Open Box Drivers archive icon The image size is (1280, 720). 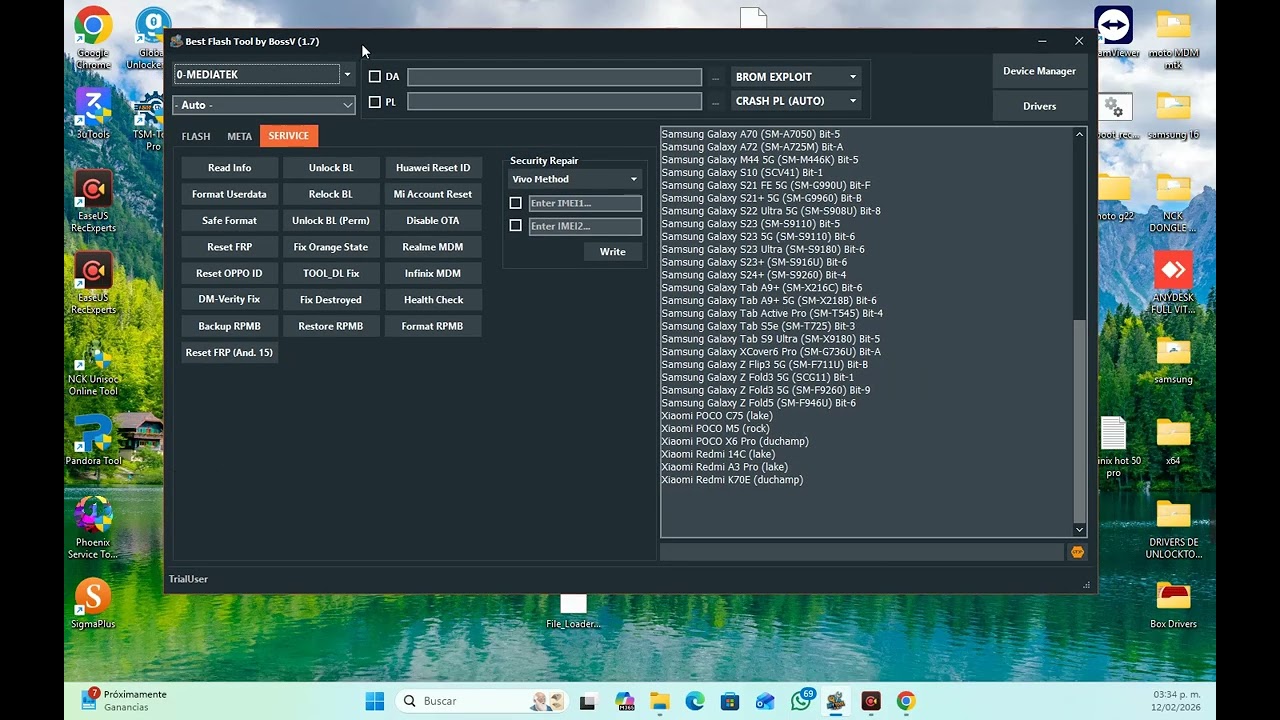pyautogui.click(x=1173, y=604)
